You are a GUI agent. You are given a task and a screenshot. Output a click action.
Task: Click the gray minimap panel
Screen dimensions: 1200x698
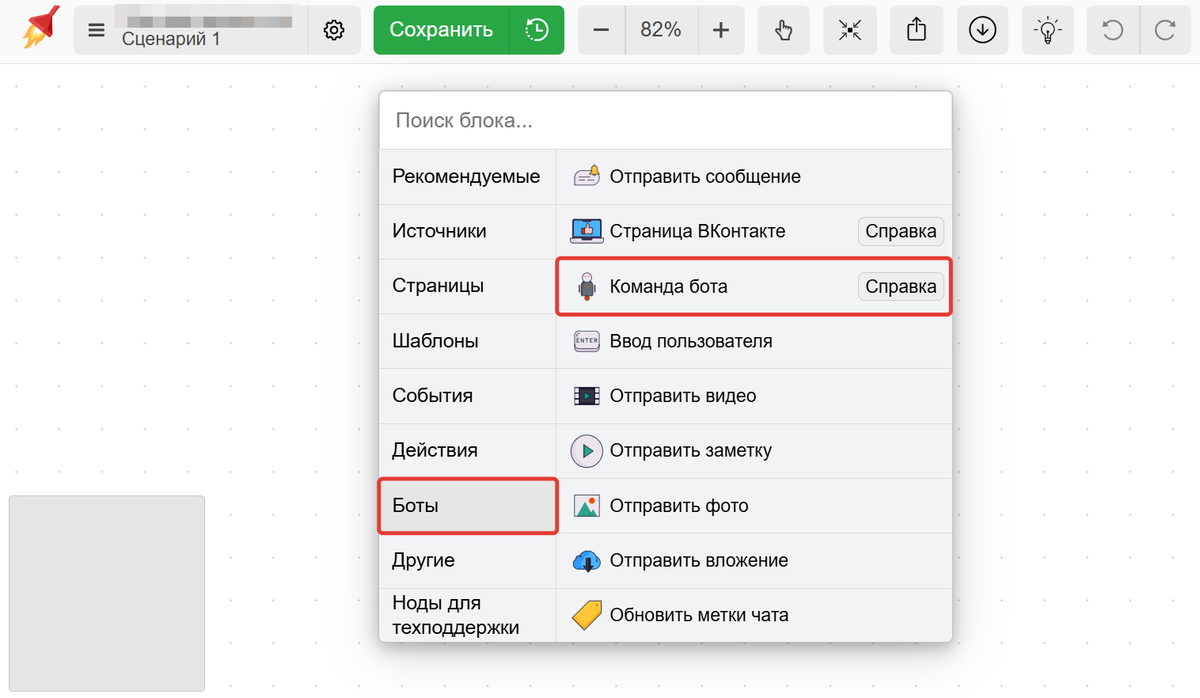[107, 593]
